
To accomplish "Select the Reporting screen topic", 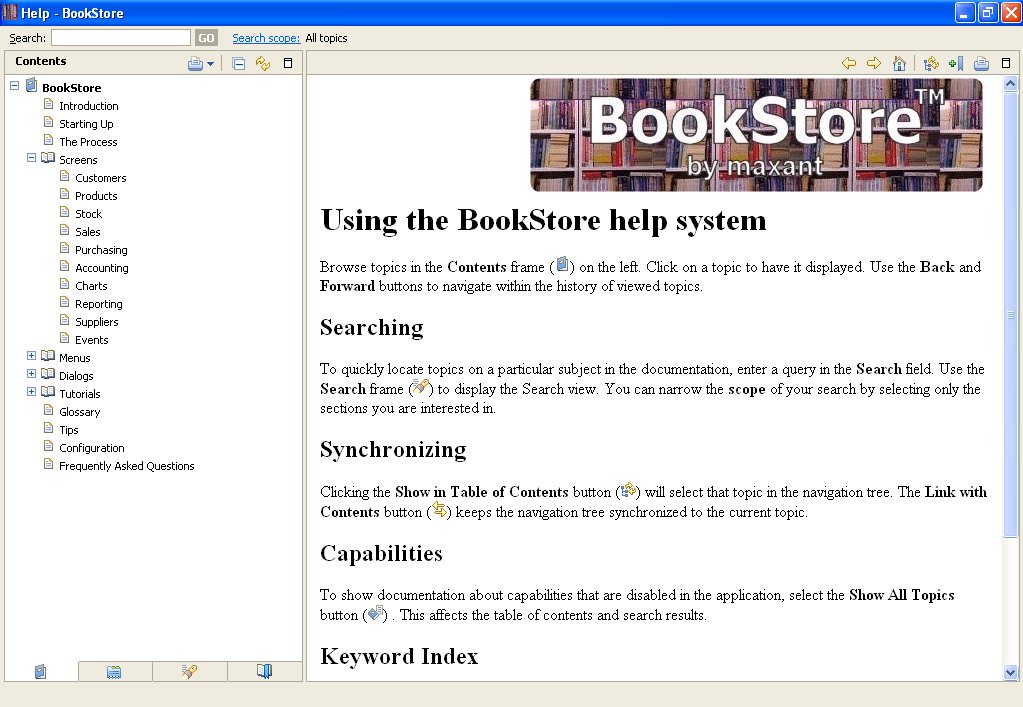I will [99, 304].
